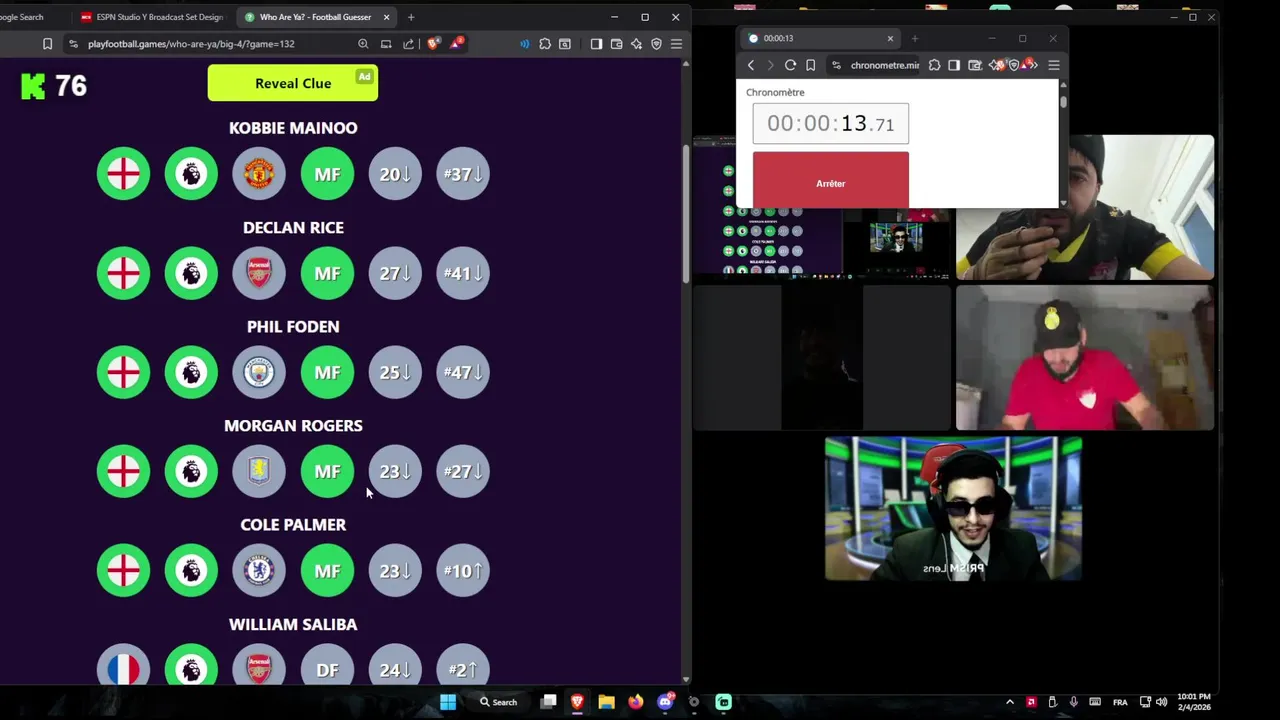Screen dimensions: 1280x720
Task: Open Discord from the taskbar
Action: (666, 702)
